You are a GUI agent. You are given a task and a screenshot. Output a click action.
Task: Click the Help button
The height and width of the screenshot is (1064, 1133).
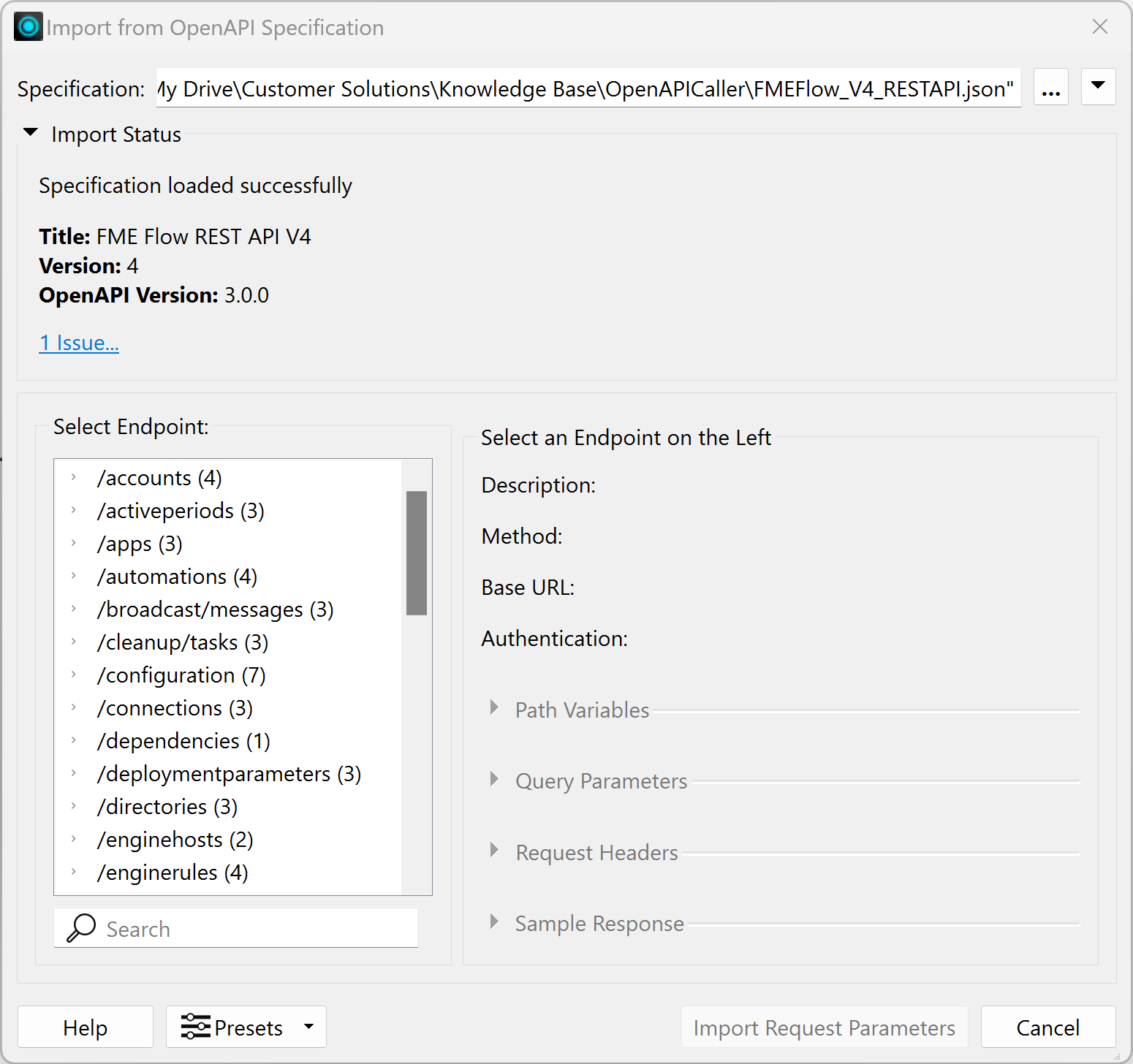pos(86,1027)
